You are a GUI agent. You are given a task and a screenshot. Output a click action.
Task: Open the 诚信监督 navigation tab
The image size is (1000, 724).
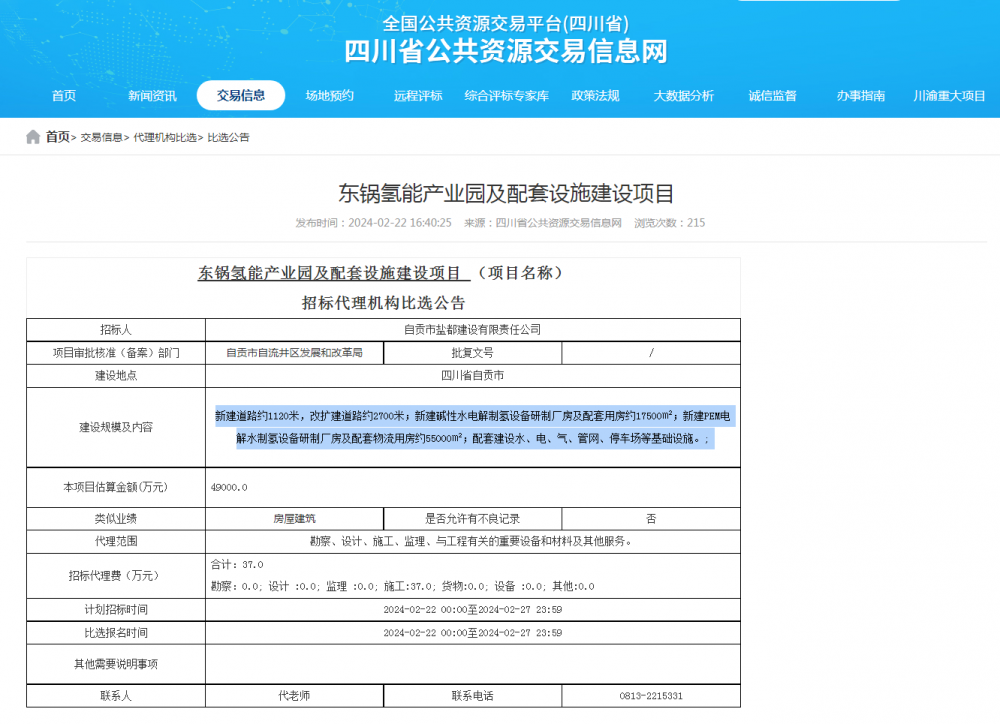point(772,96)
